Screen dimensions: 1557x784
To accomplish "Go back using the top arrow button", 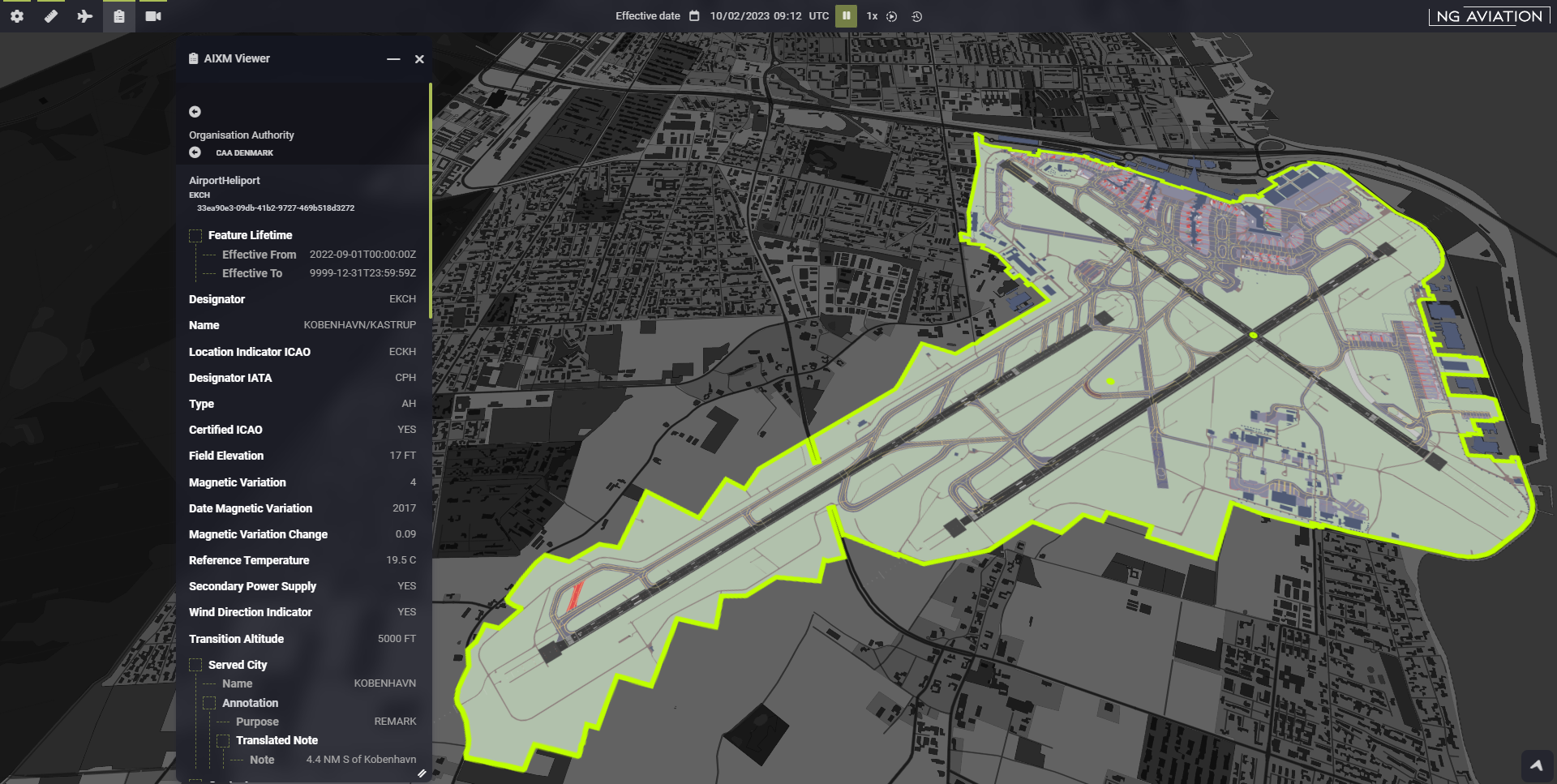I will [195, 112].
